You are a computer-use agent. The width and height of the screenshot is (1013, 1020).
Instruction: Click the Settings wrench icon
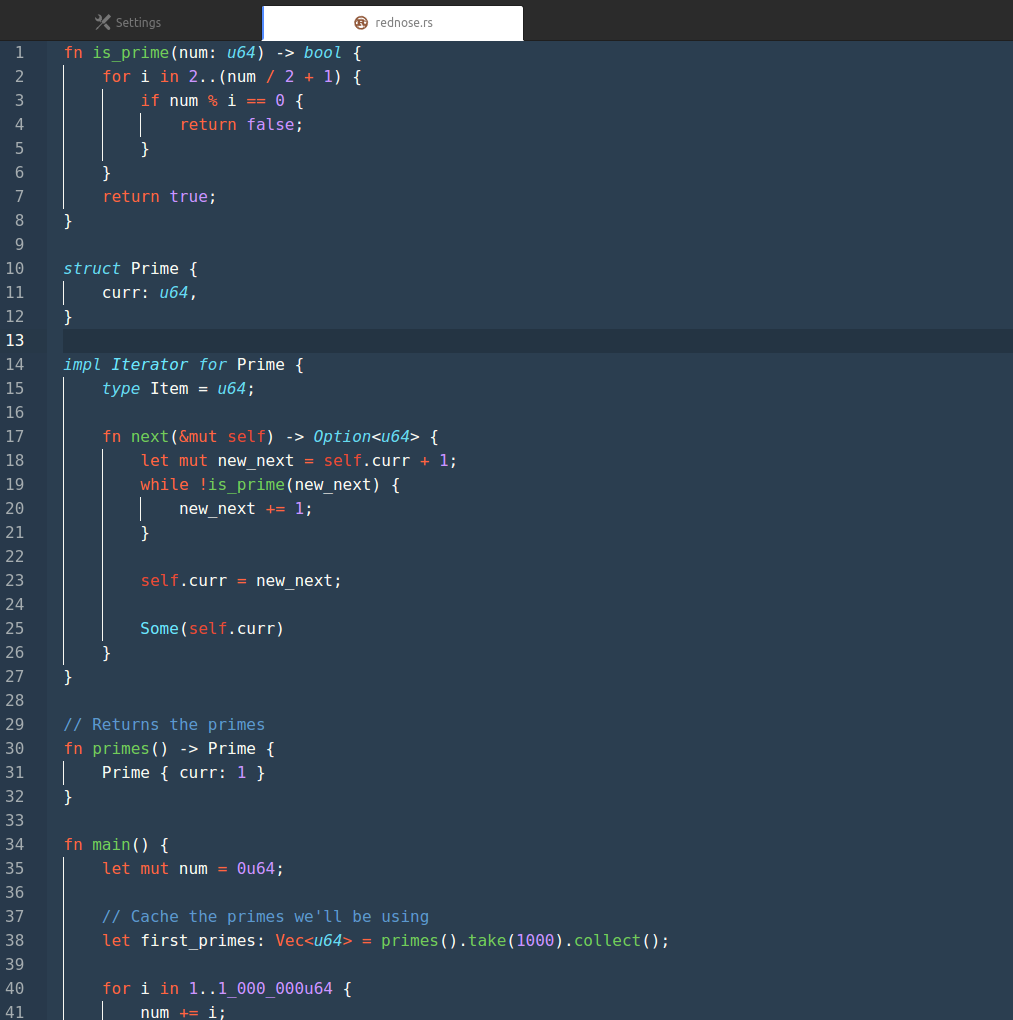103,23
